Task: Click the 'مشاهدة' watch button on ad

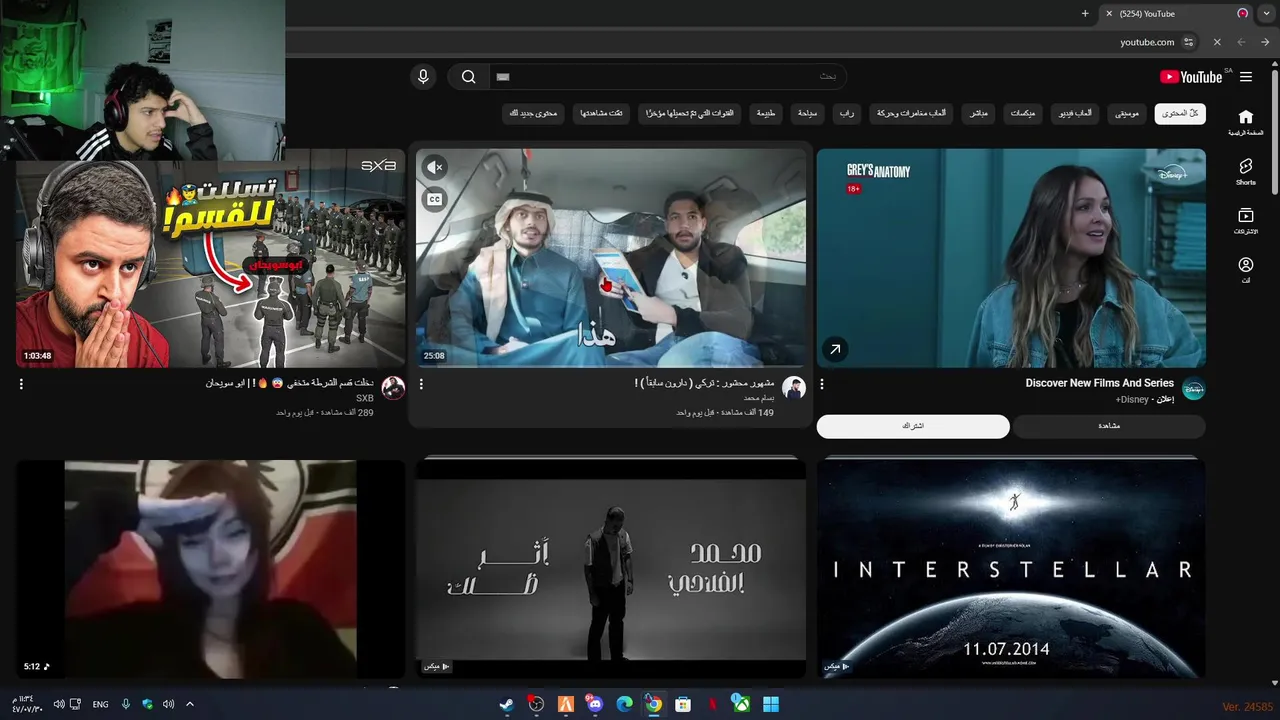Action: tap(1109, 426)
